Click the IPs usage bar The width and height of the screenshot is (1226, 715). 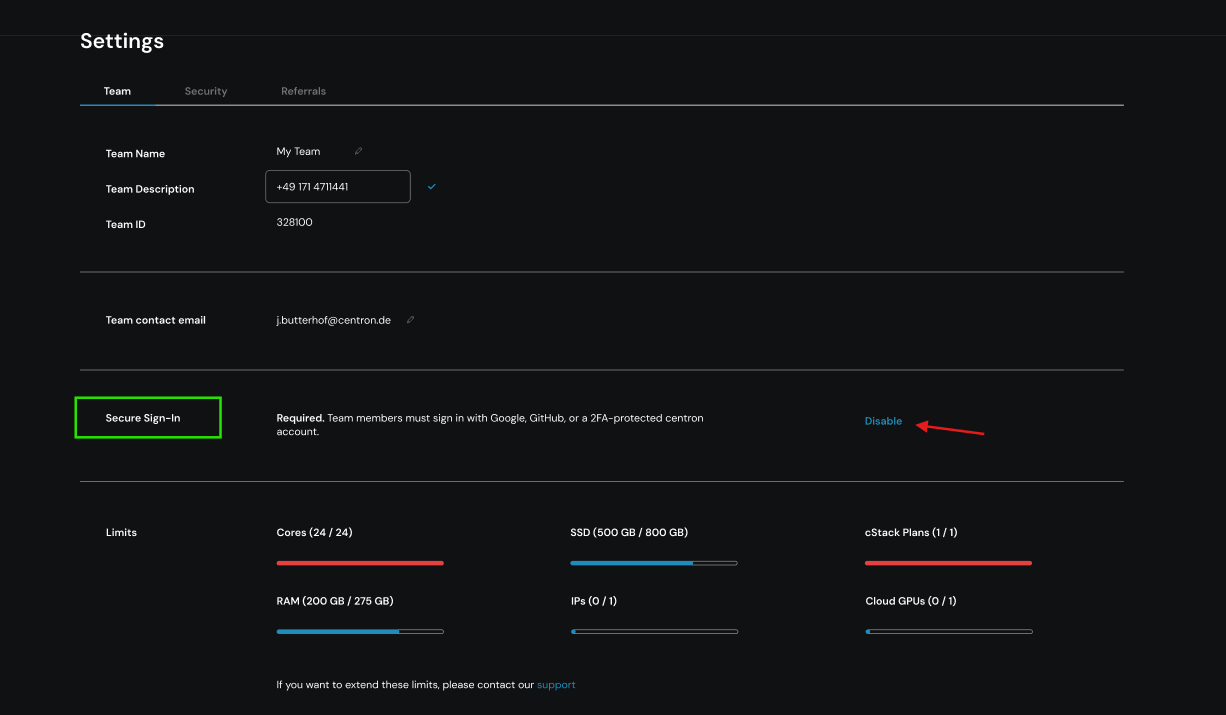654,632
